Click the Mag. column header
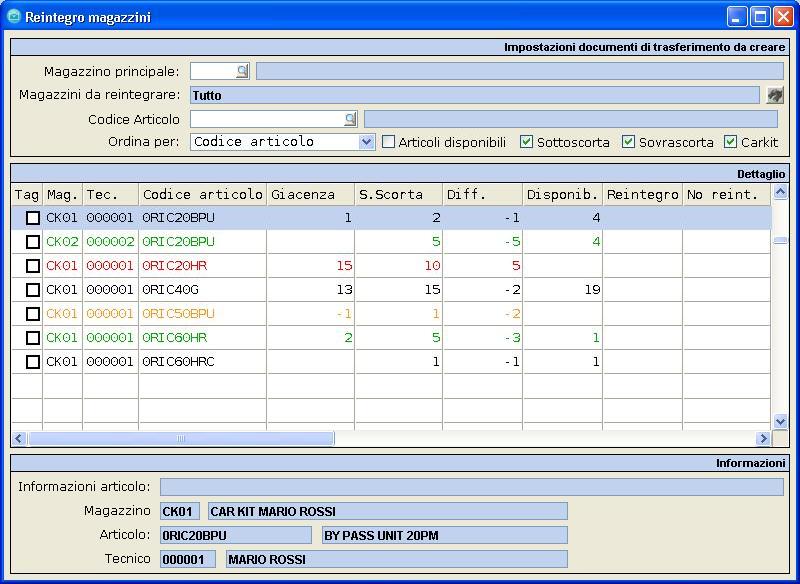 (63, 194)
